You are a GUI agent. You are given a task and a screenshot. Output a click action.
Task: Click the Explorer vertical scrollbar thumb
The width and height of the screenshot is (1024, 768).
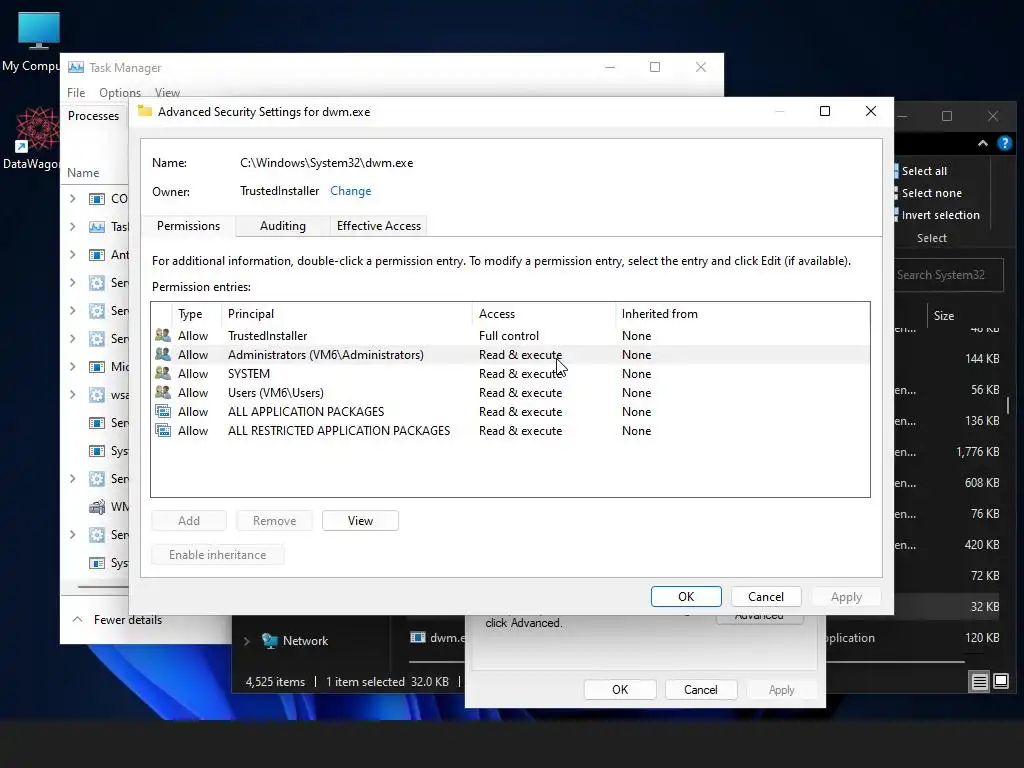(1008, 405)
